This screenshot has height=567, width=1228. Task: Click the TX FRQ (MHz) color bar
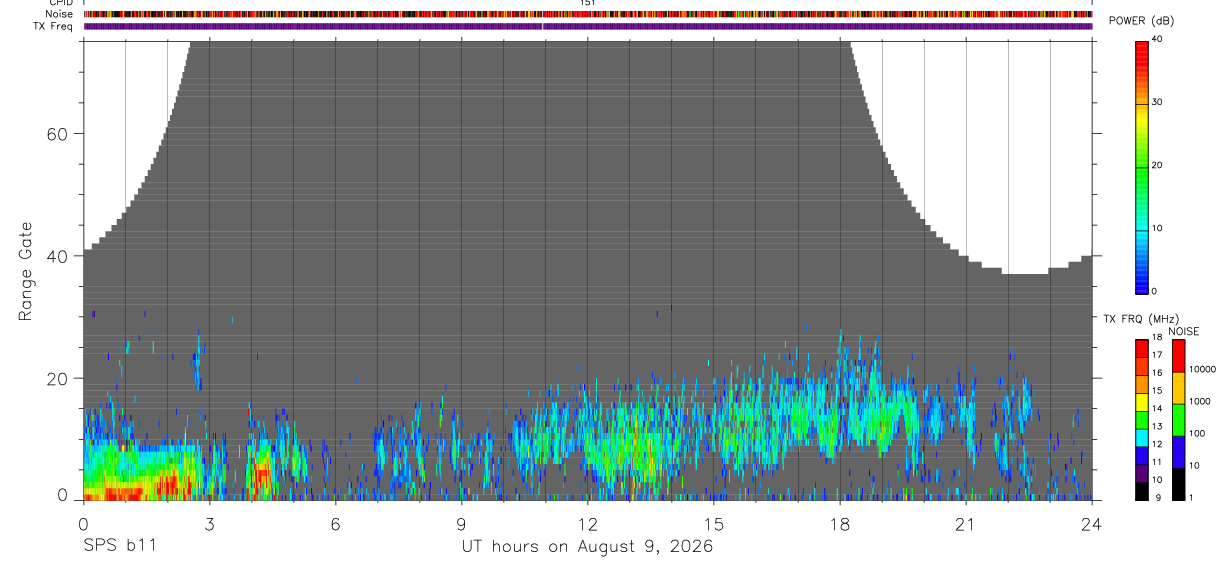(1141, 420)
